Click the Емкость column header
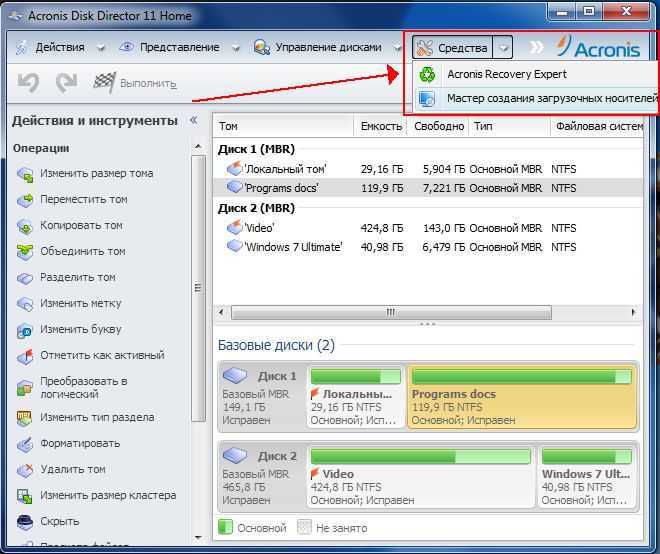 (x=380, y=126)
